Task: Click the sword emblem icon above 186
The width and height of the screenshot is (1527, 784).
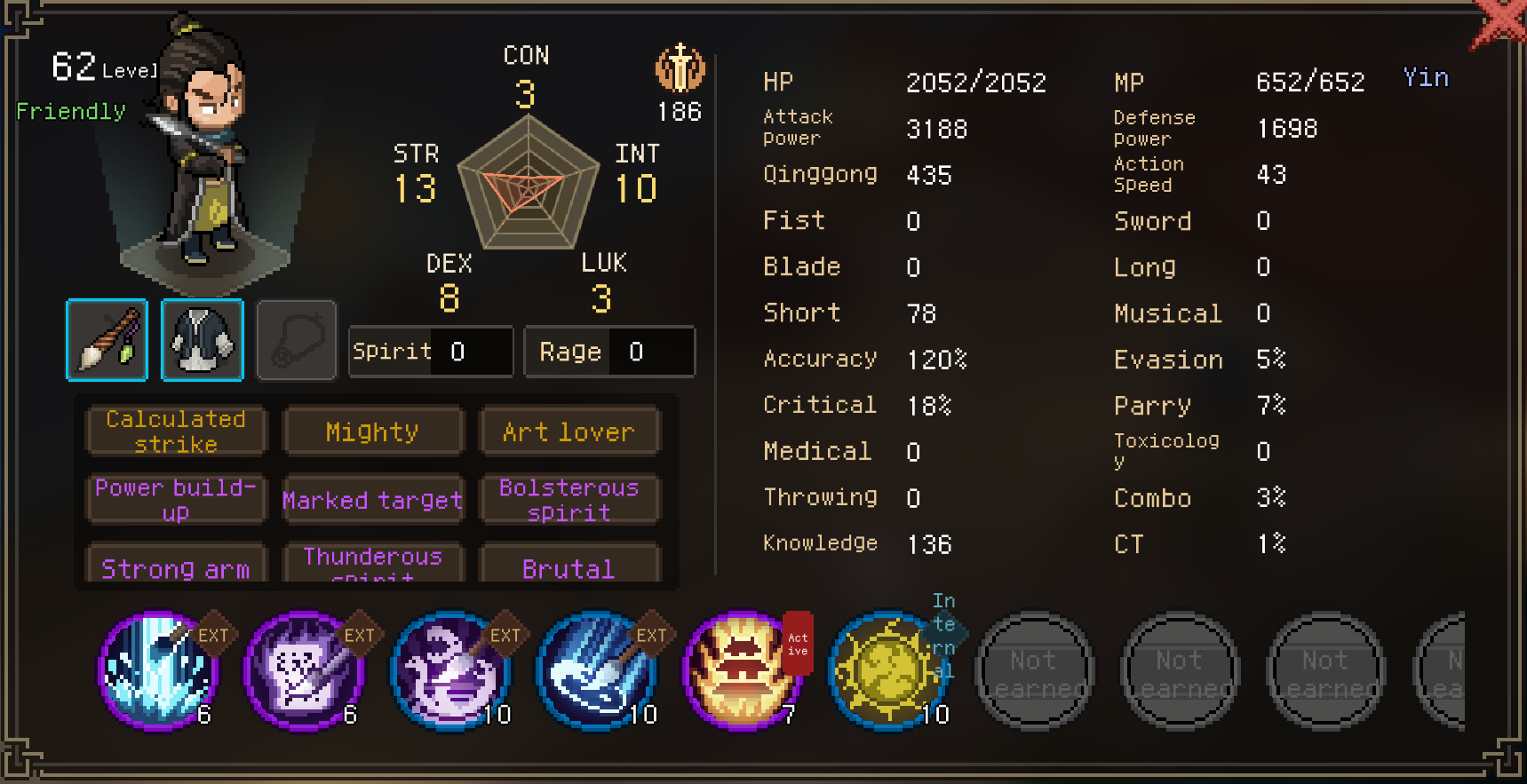Action: 680,69
